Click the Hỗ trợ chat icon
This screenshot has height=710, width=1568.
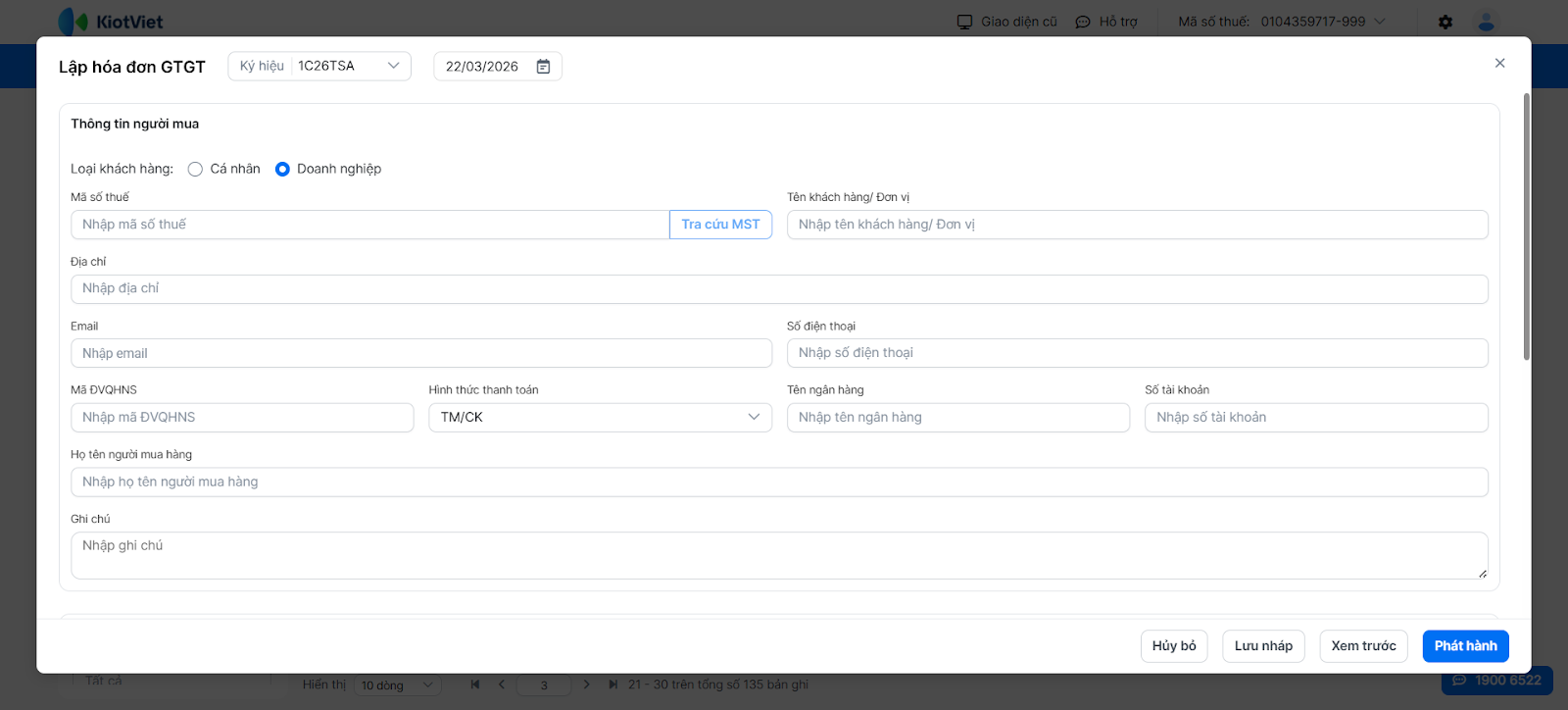pyautogui.click(x=1083, y=22)
